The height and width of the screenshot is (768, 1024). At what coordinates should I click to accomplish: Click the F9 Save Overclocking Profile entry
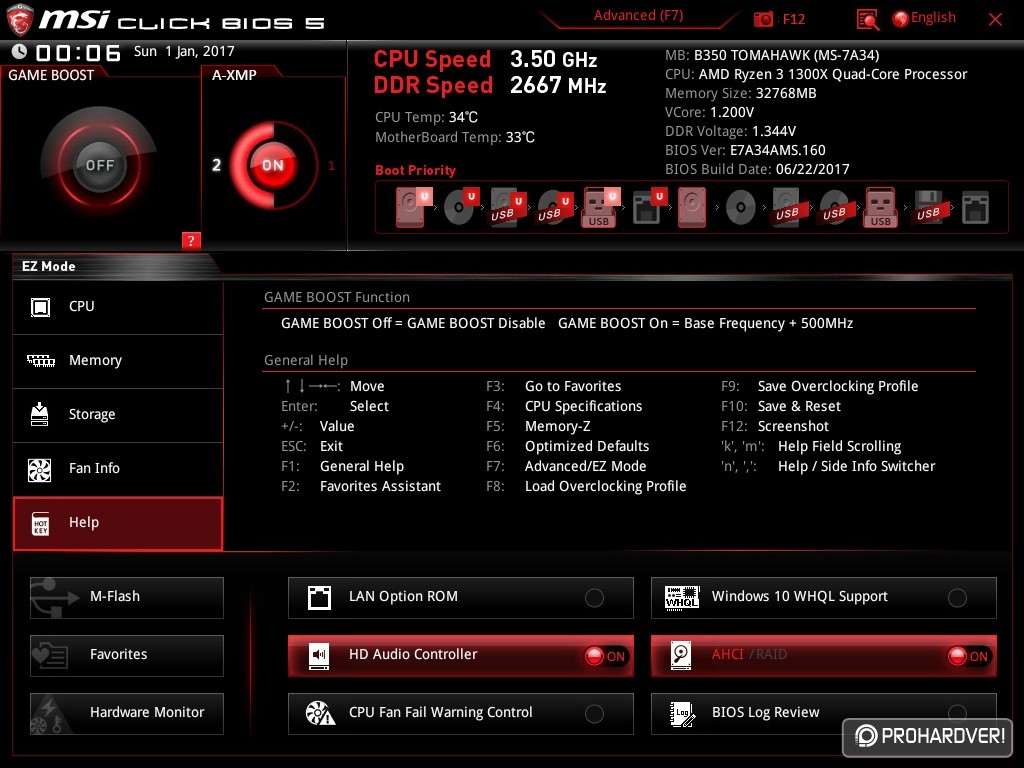(820, 386)
